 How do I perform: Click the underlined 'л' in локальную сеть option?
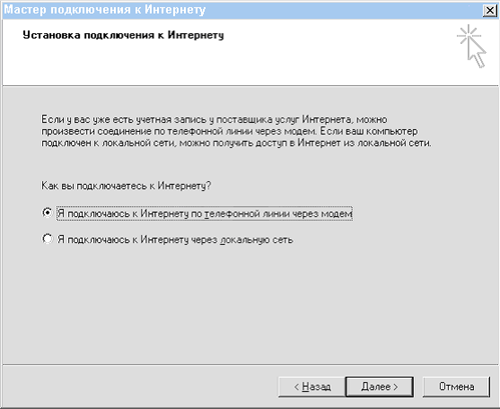(223, 240)
